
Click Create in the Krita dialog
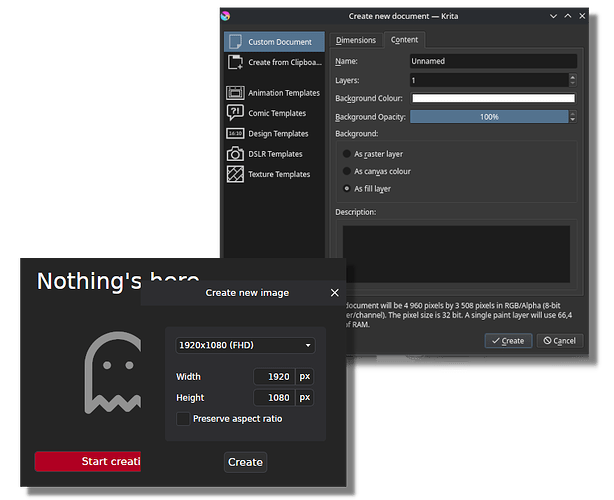pos(508,341)
